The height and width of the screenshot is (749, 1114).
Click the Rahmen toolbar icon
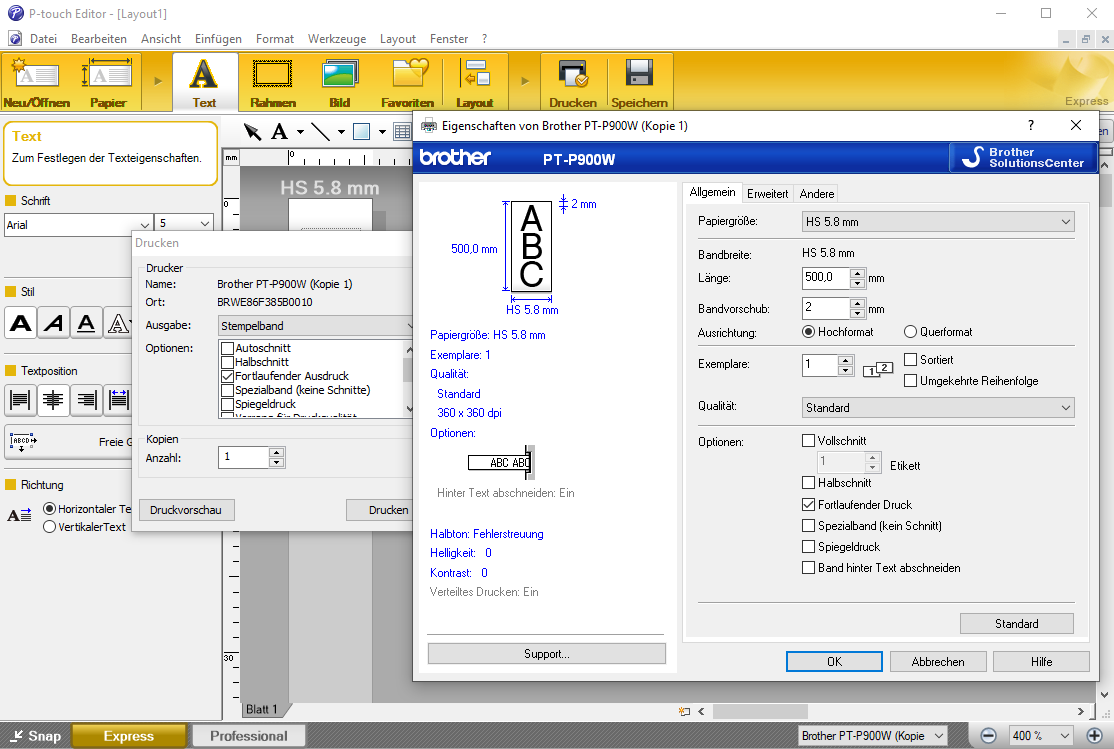pyautogui.click(x=273, y=82)
